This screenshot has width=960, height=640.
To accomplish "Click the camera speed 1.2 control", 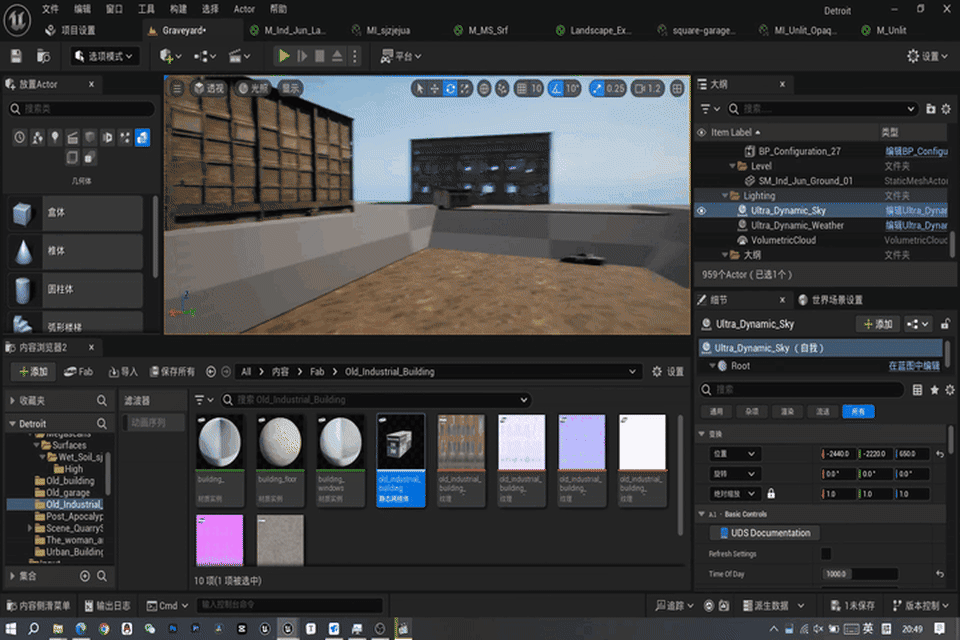I will tap(648, 89).
